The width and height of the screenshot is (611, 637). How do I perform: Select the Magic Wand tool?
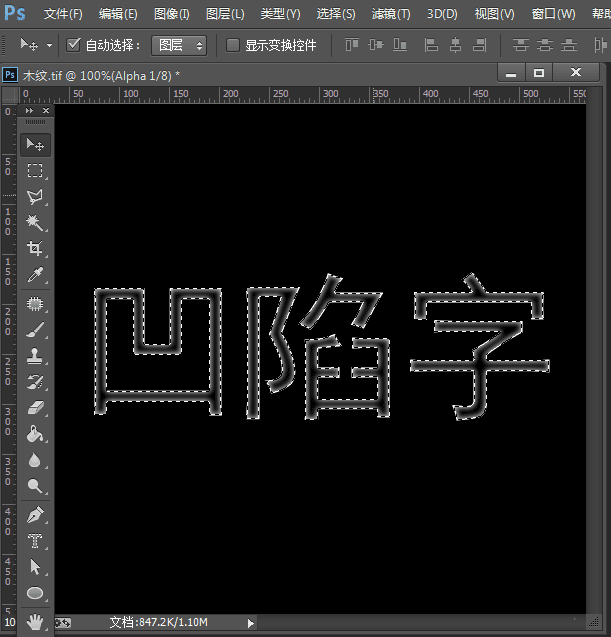click(x=35, y=223)
